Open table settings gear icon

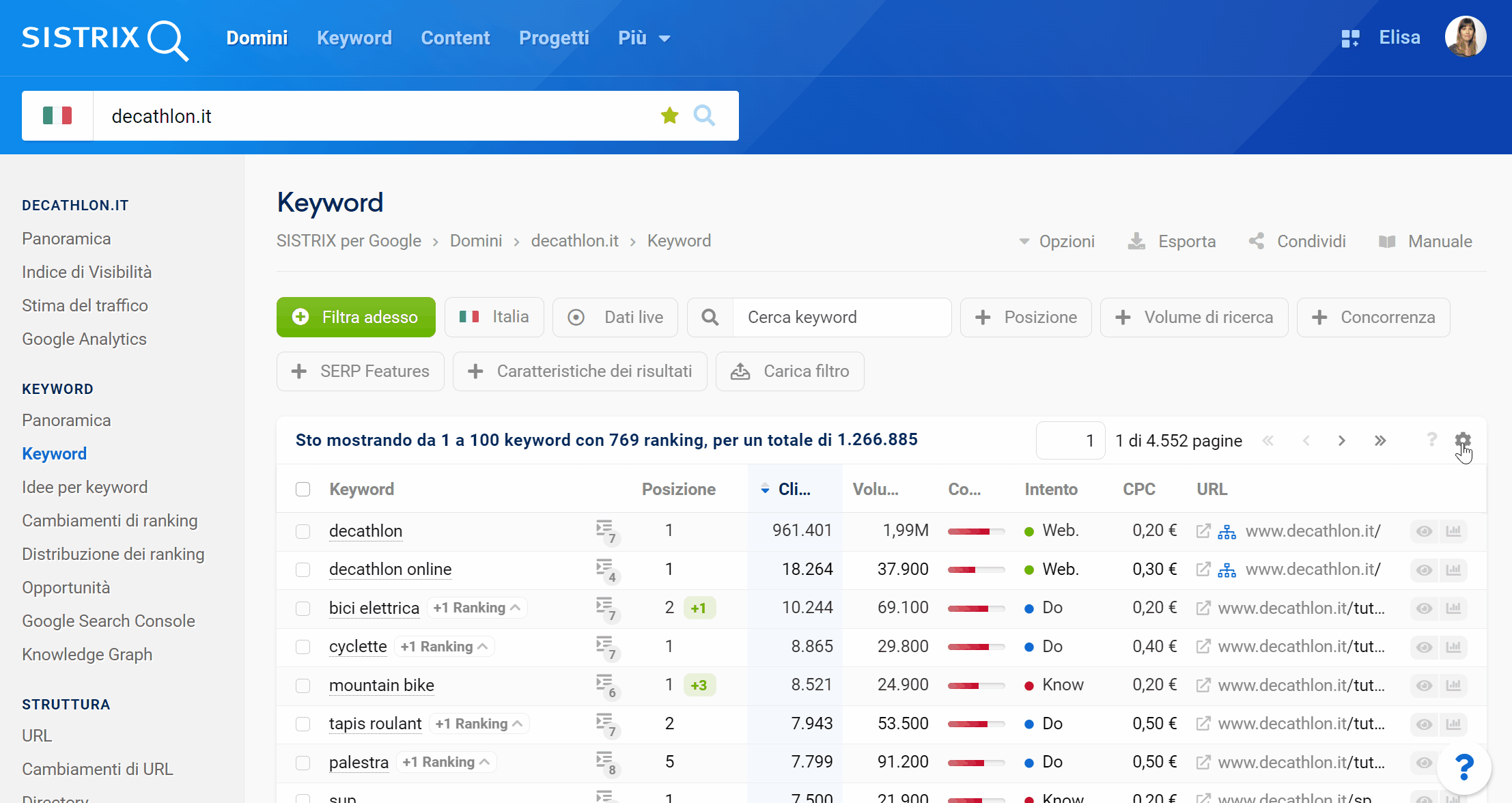[x=1462, y=440]
